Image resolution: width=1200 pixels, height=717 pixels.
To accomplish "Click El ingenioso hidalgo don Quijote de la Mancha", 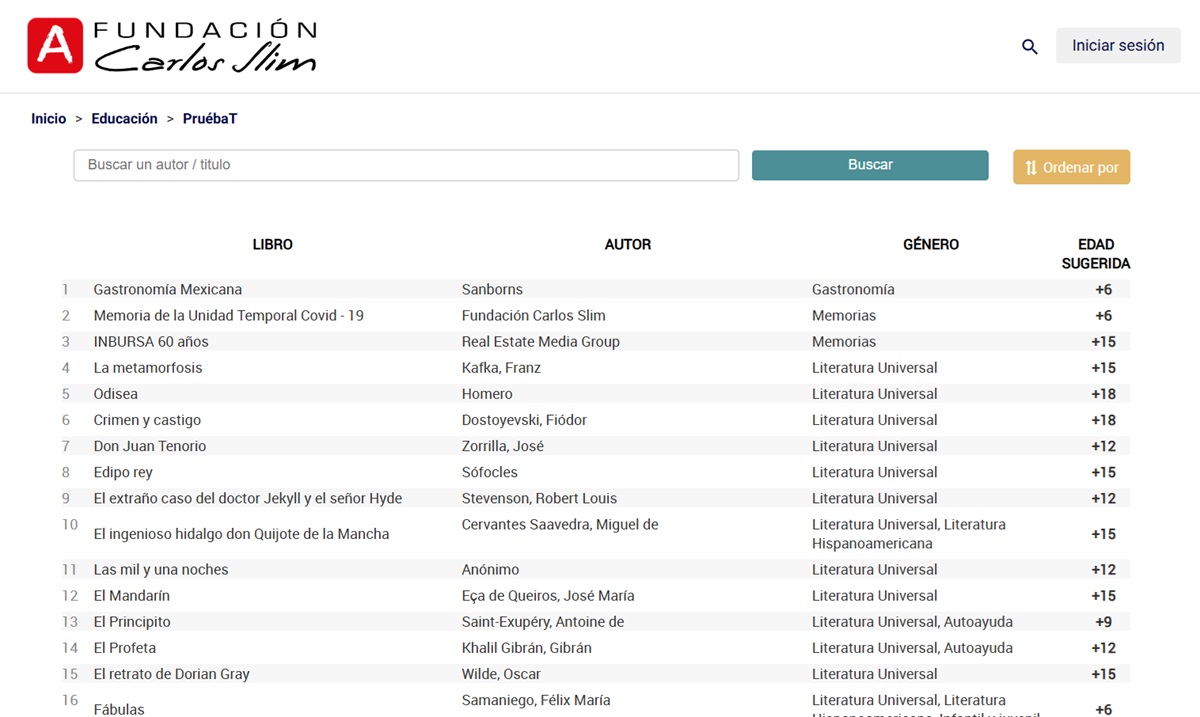I will tap(241, 534).
